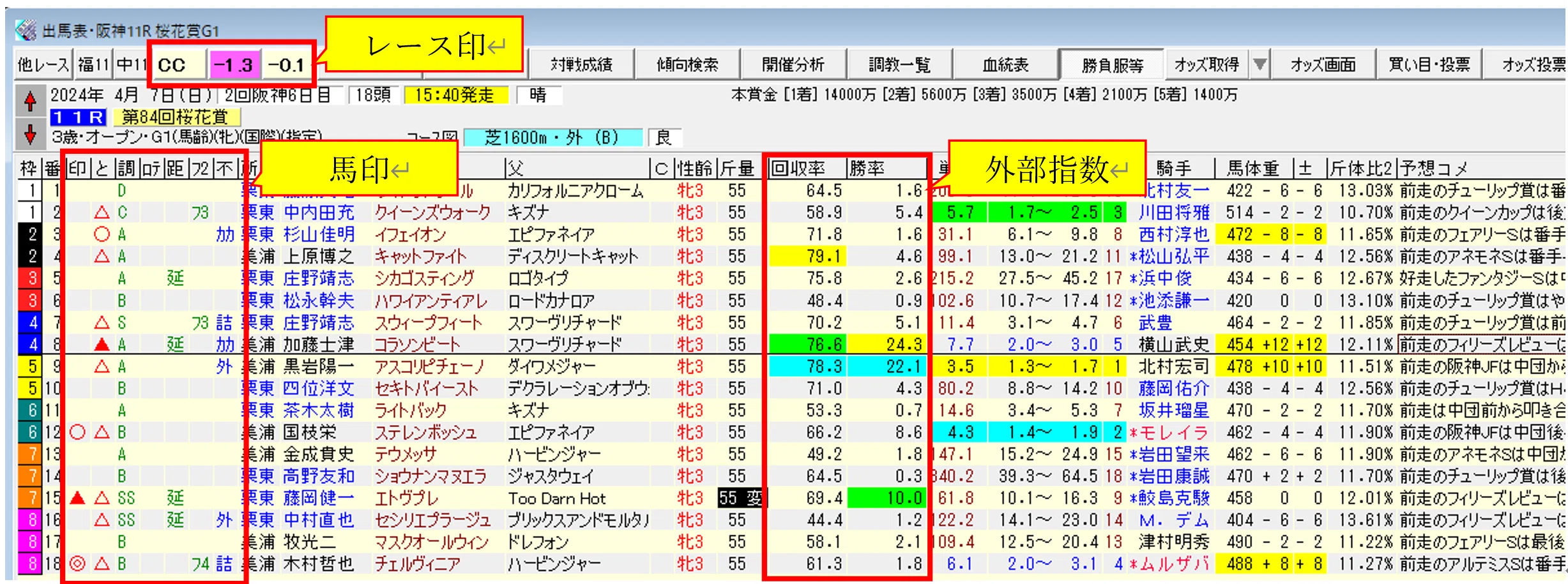Click jockey 川田将雅
The width and height of the screenshot is (1568, 584).
pyautogui.click(x=1174, y=213)
